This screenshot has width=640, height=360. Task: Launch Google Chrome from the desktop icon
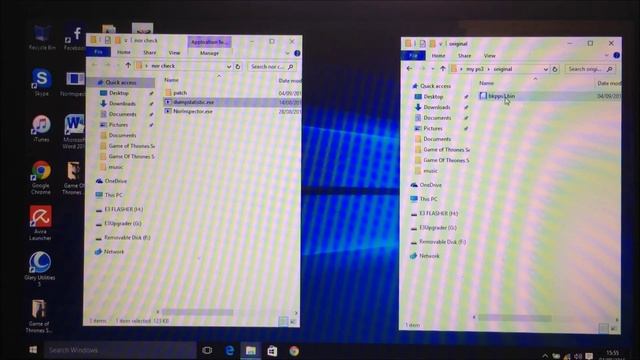(41, 177)
